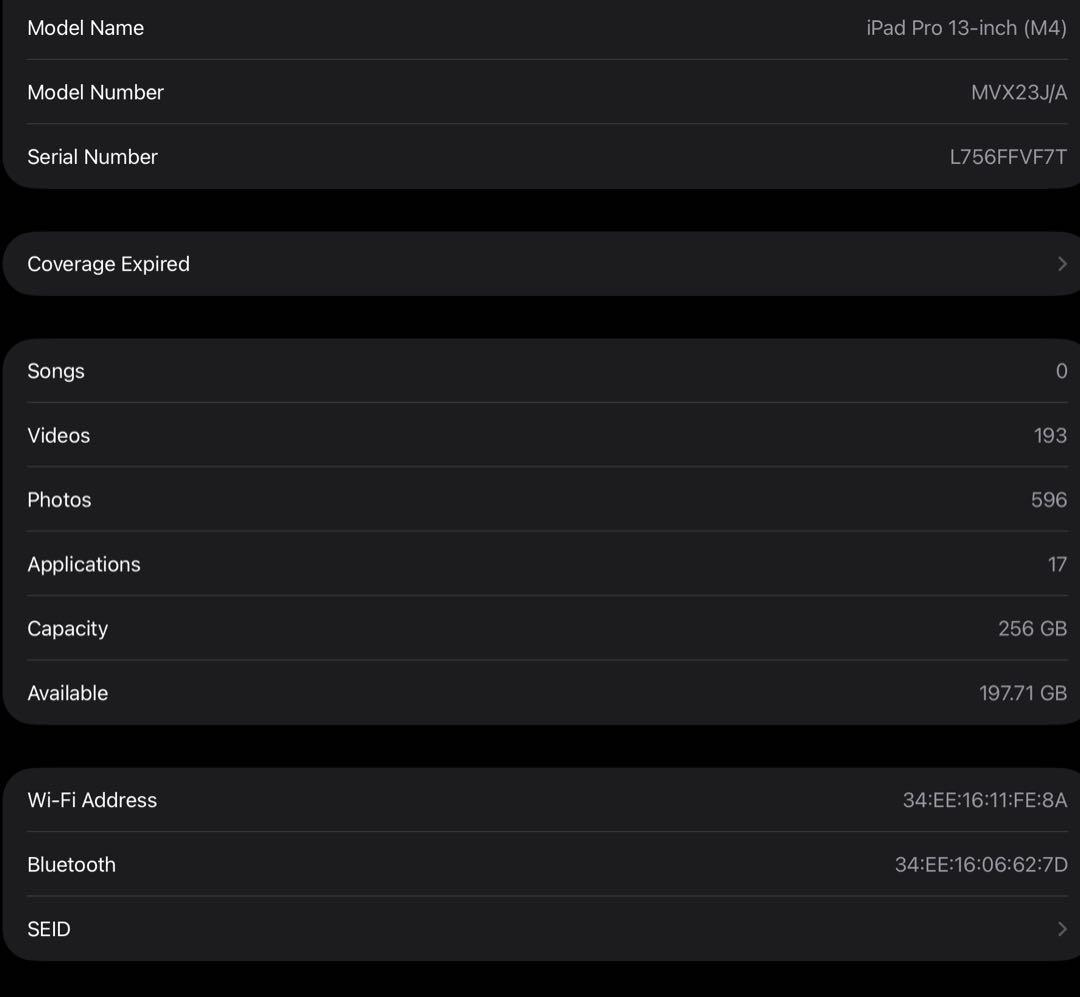Select the Applications row
Screen dimensions: 1080x997
point(540,564)
